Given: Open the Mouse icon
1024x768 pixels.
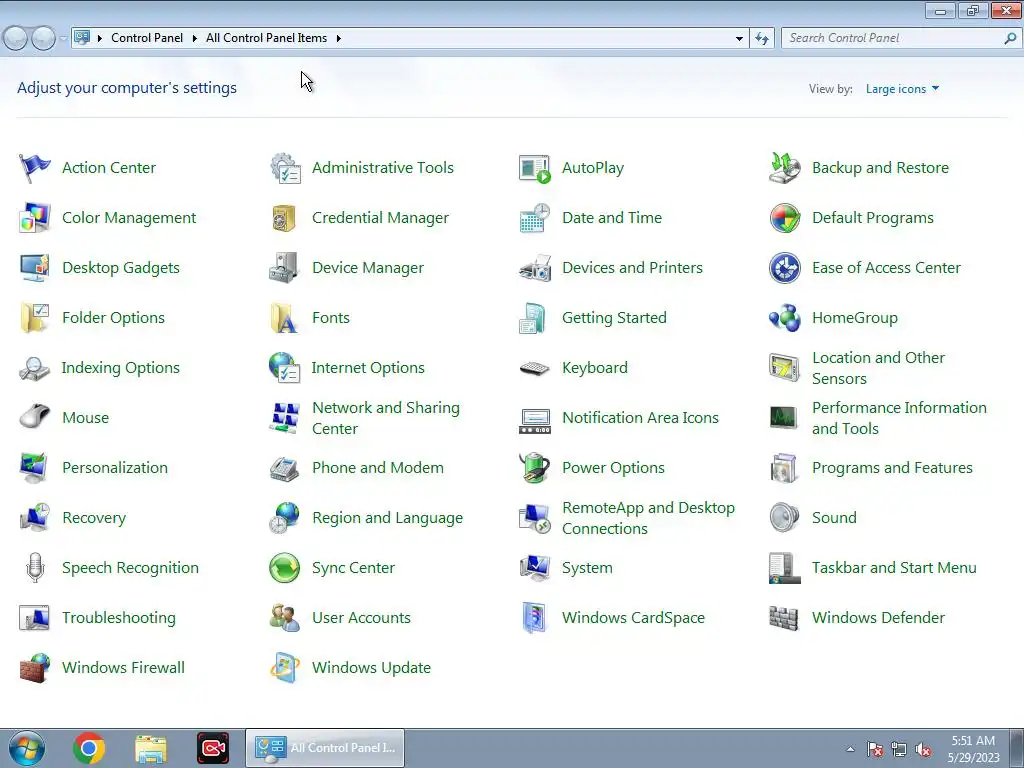Looking at the screenshot, I should tap(35, 417).
